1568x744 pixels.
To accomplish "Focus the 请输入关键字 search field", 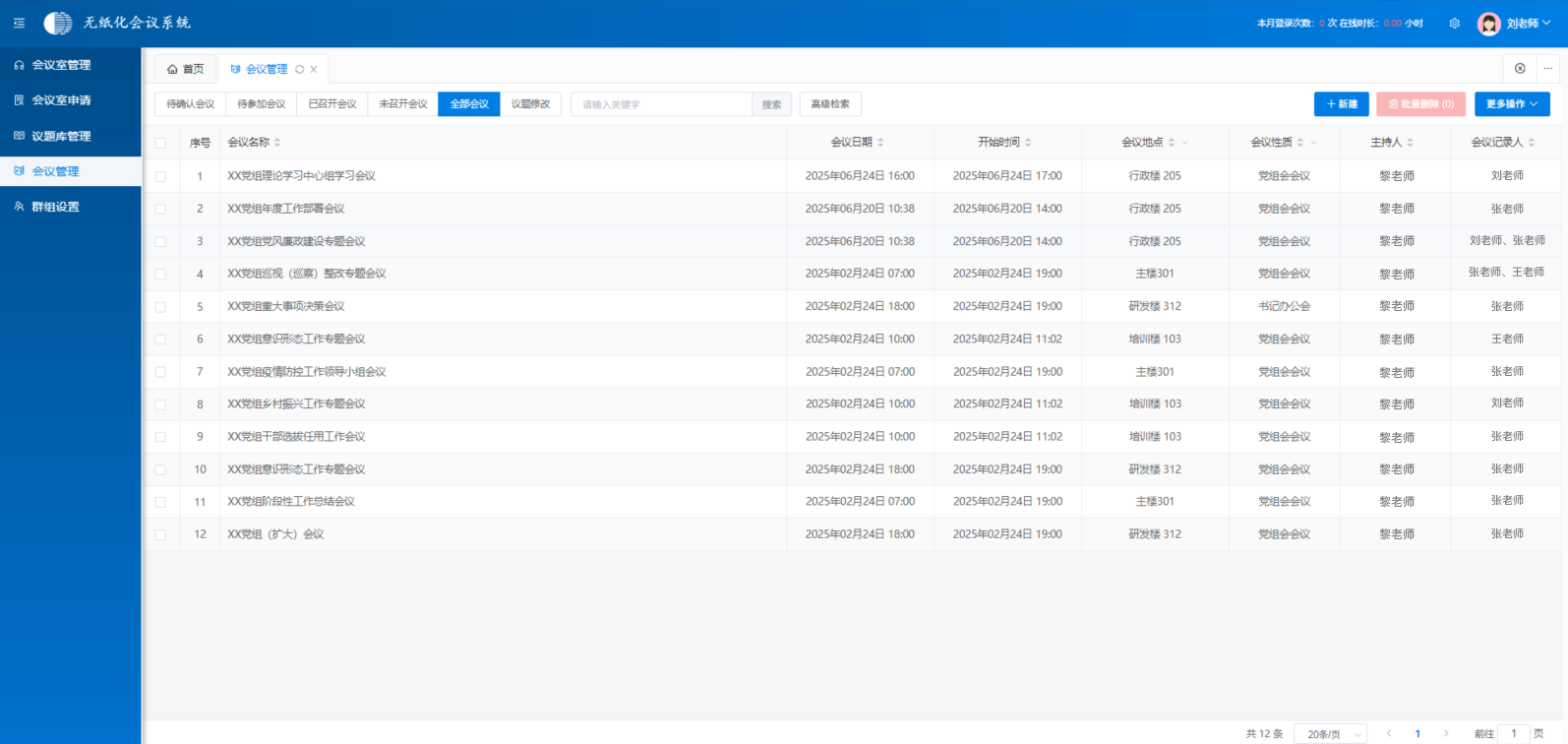I will [x=662, y=104].
